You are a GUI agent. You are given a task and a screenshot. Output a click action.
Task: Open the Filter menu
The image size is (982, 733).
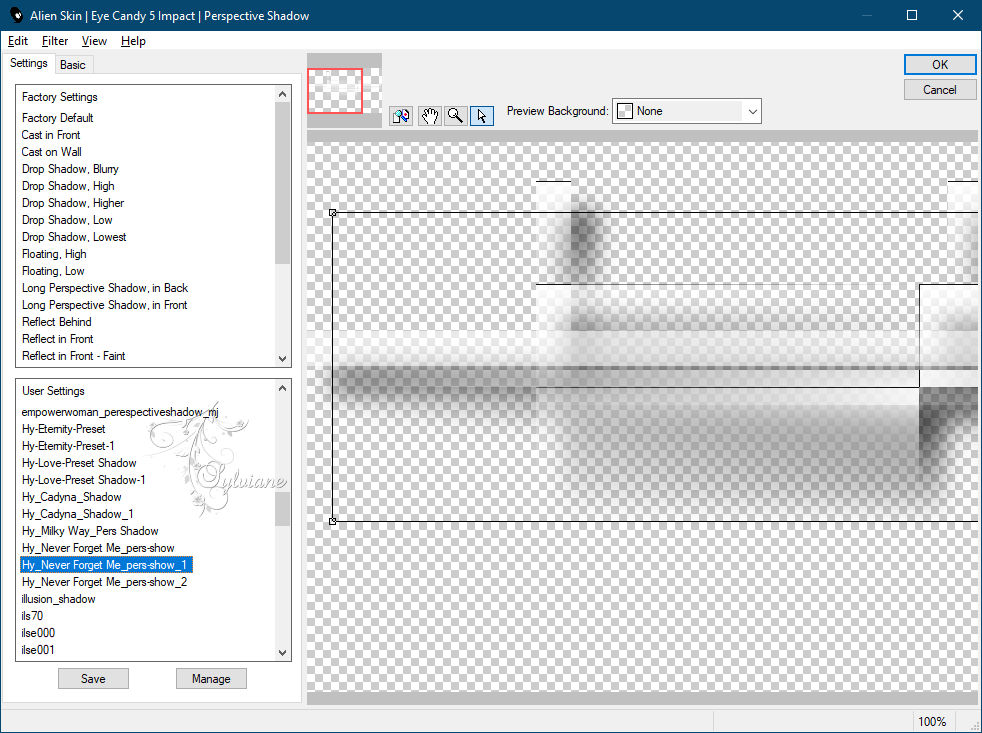54,41
